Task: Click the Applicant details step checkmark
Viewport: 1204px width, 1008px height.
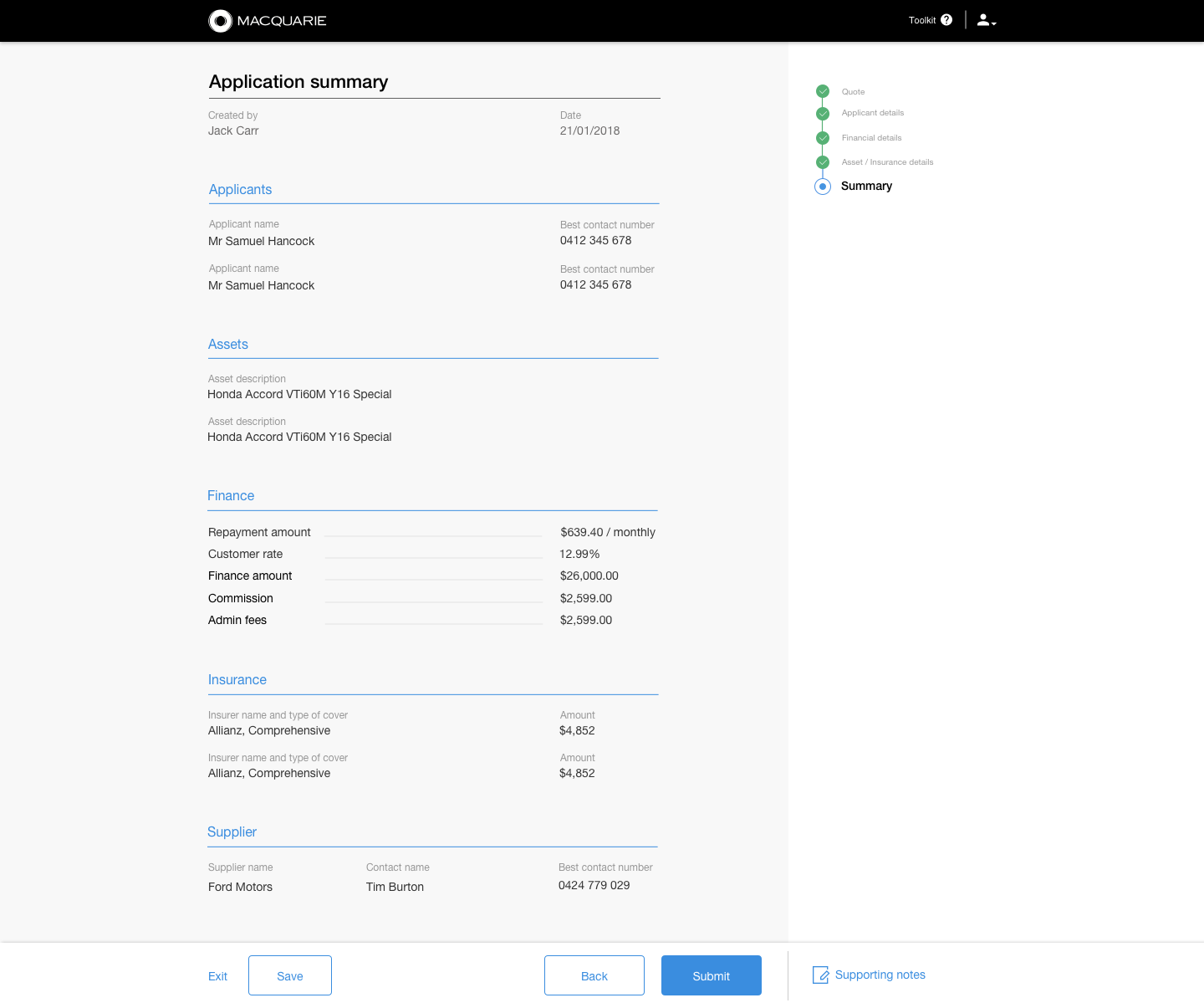Action: click(x=823, y=113)
